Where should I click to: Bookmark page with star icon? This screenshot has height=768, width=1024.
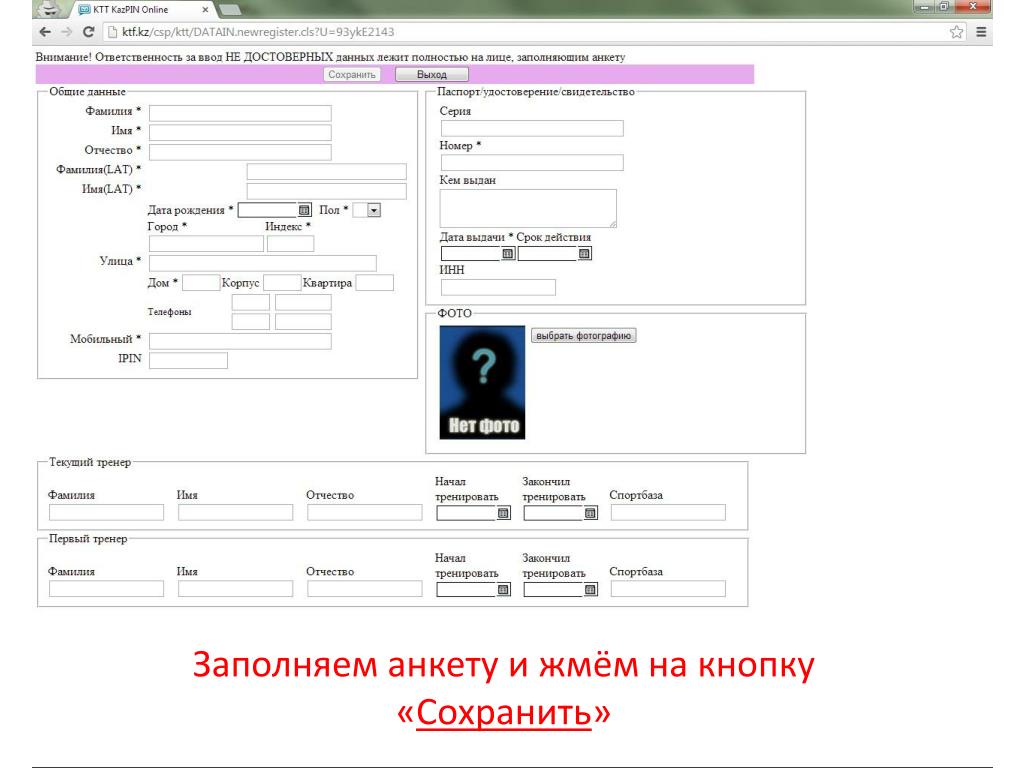[x=957, y=32]
